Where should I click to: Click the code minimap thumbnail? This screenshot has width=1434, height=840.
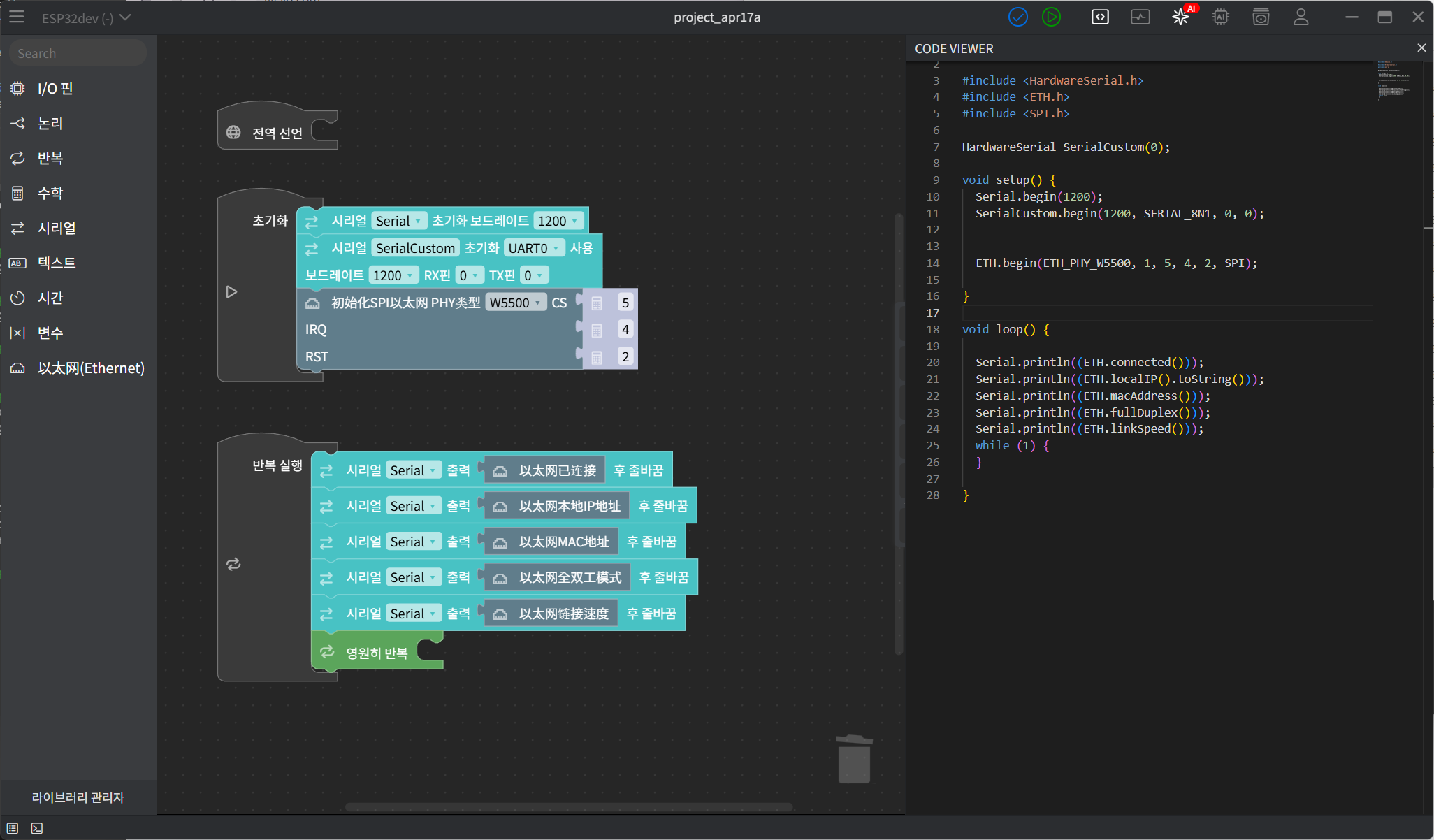tap(1396, 80)
